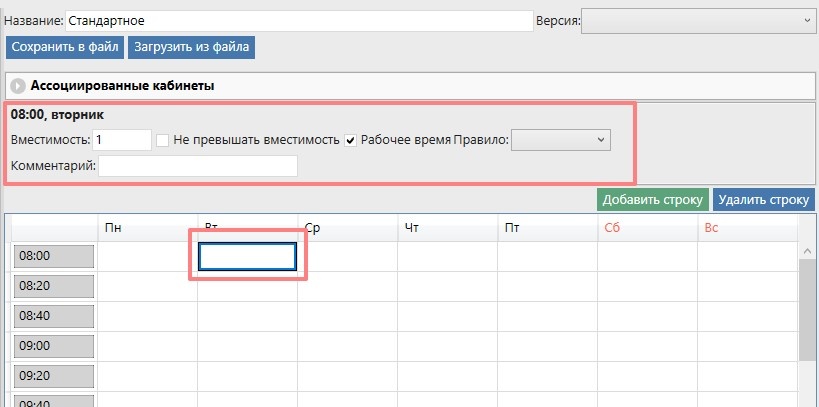This screenshot has width=819, height=407.
Task: Uncheck the Рабочее время checkbox
Action: point(350,140)
